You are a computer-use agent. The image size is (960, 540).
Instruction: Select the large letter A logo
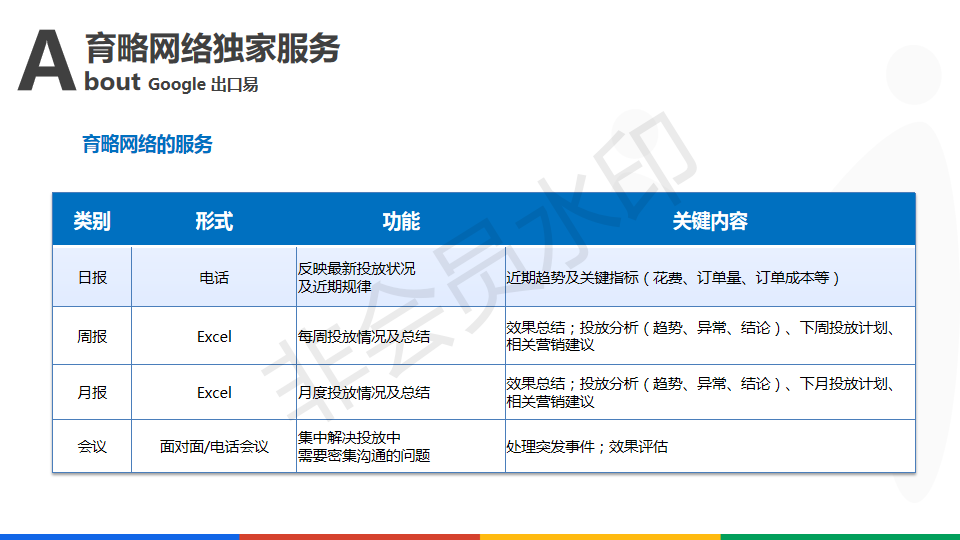coord(47,63)
